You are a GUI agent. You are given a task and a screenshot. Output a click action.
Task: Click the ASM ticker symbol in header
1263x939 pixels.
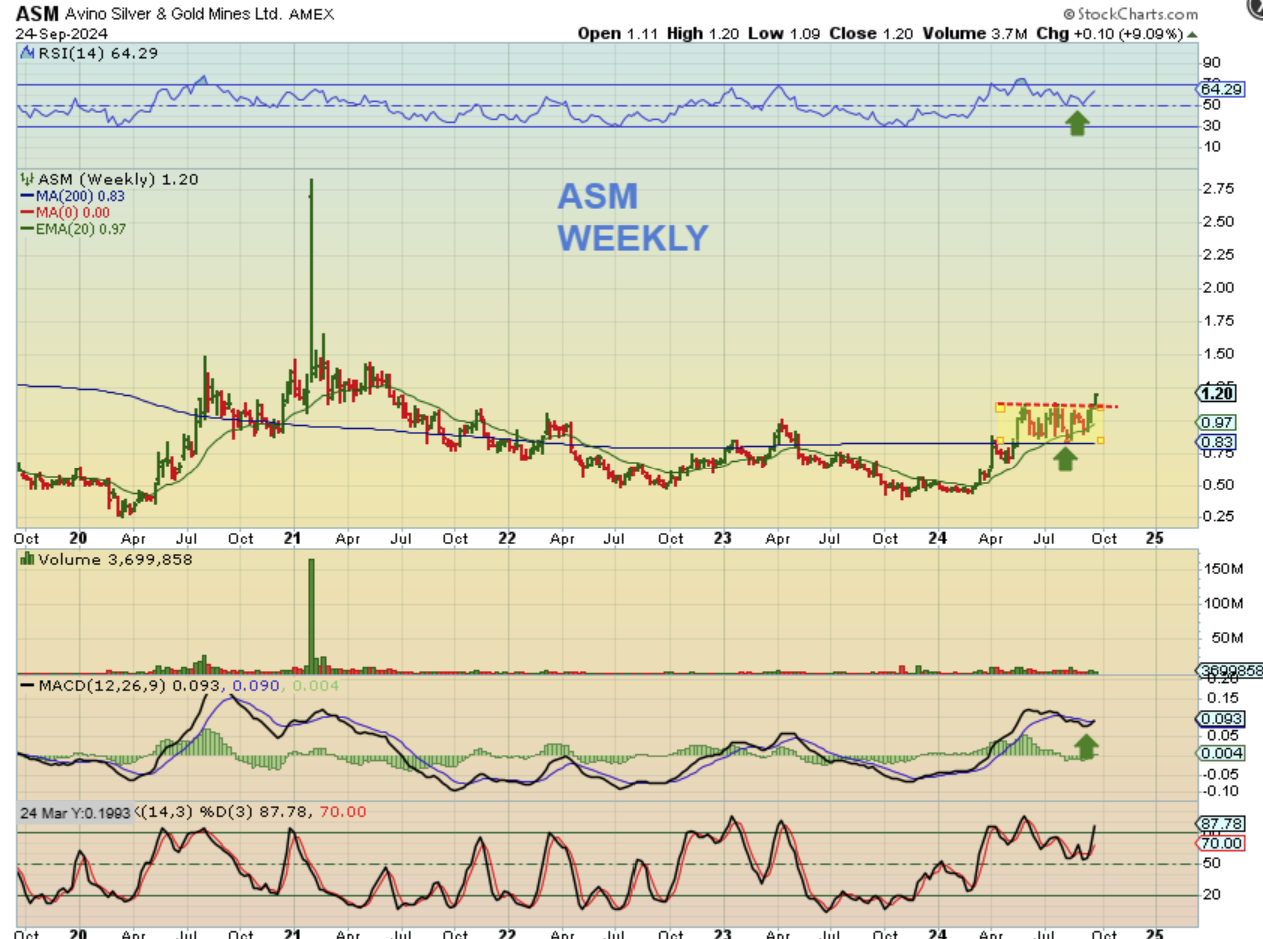point(34,14)
